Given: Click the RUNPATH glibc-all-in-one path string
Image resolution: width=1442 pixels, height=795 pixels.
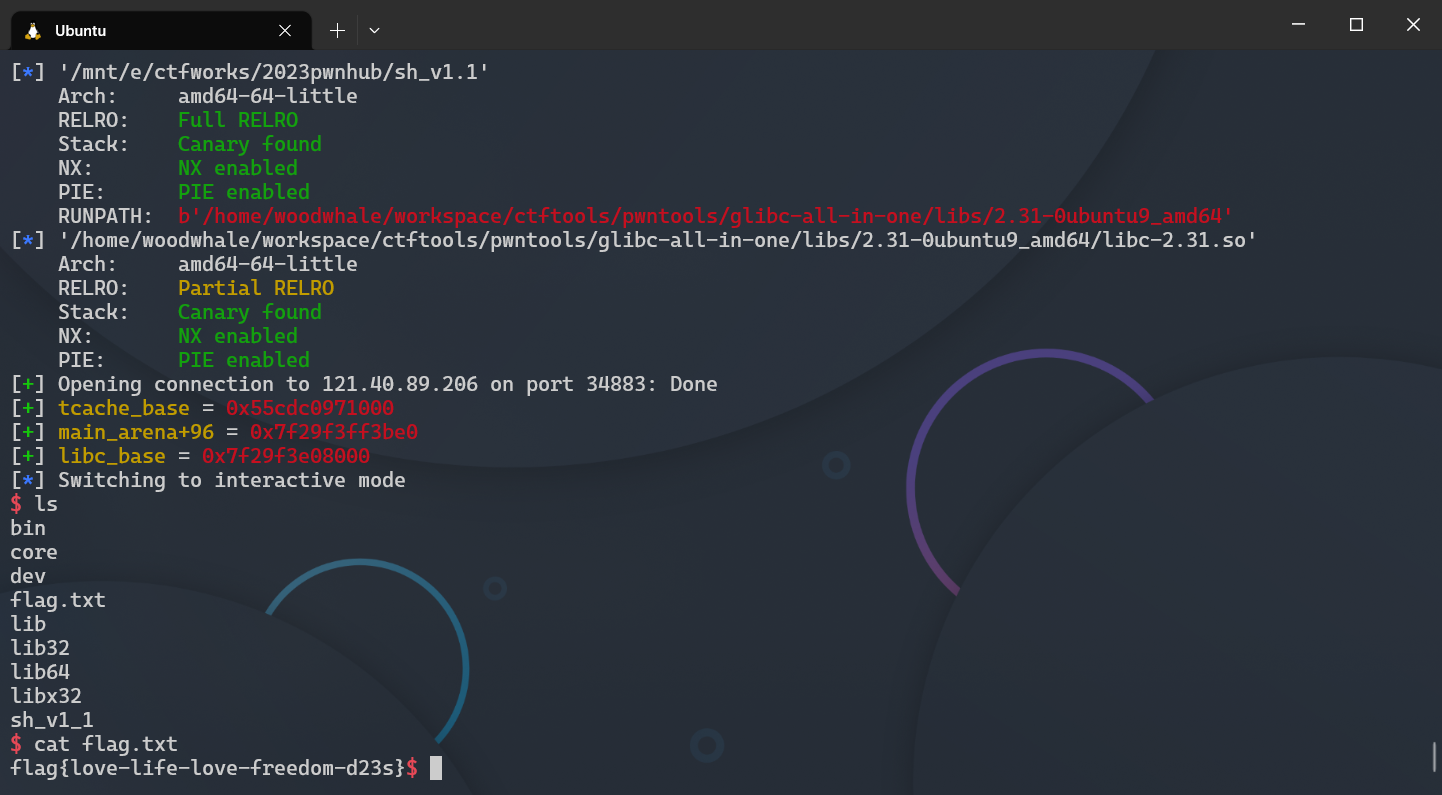Looking at the screenshot, I should [x=706, y=216].
